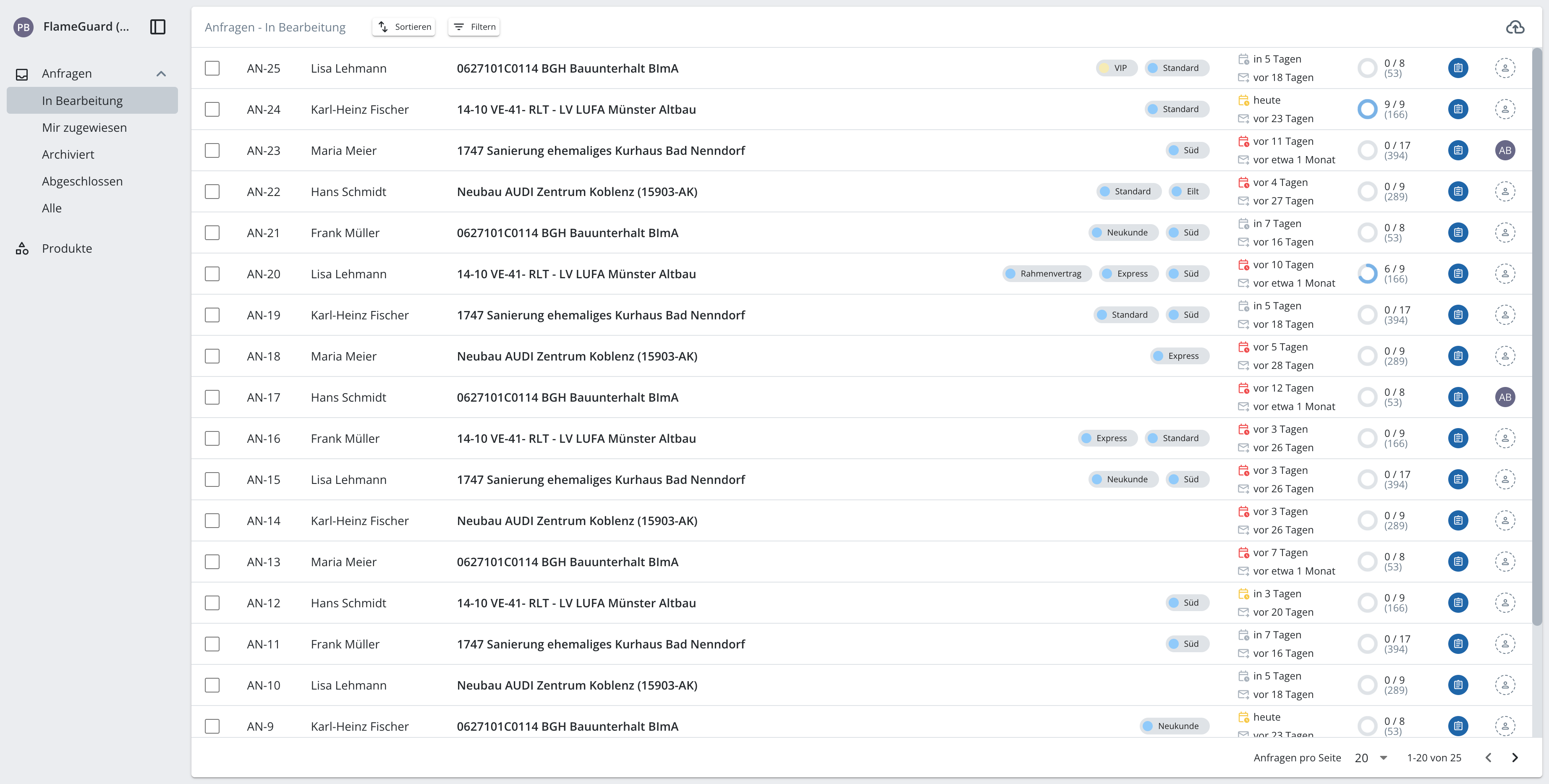
Task: Assign a user to AN-24
Action: tap(1505, 110)
